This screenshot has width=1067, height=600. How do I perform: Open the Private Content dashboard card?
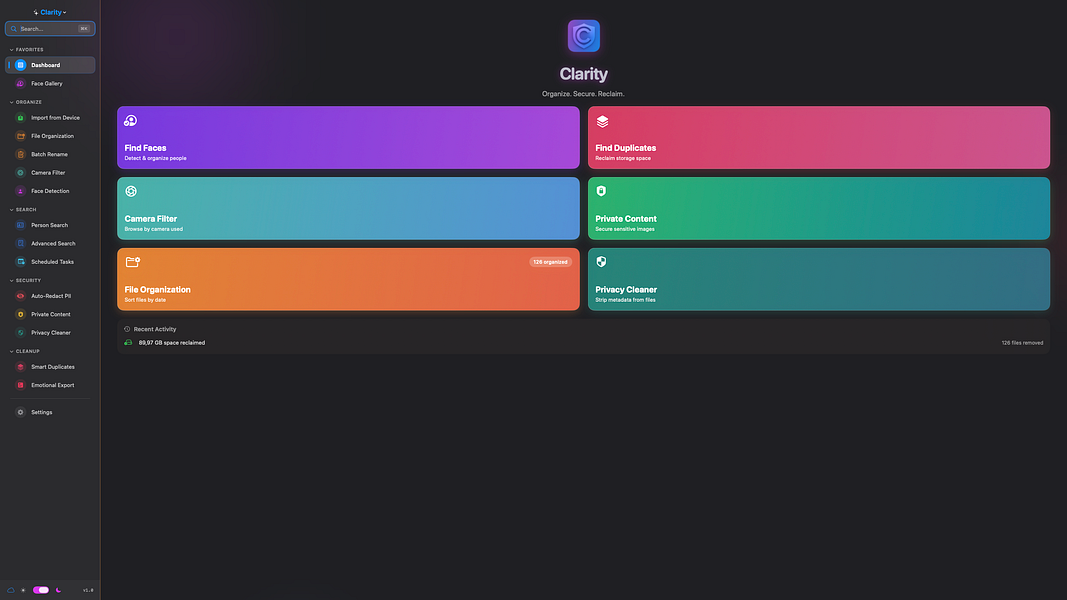tap(819, 208)
